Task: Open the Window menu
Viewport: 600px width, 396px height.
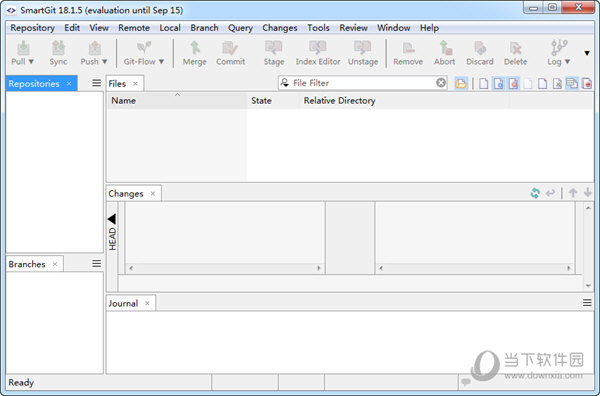Action: [394, 28]
